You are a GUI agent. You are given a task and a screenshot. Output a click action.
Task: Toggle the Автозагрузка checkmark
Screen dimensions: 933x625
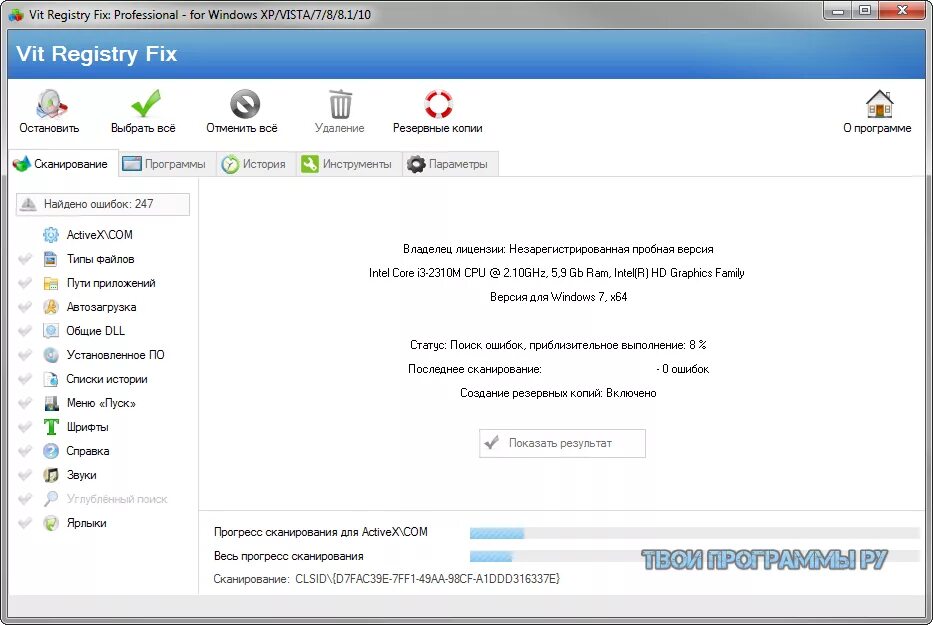(x=25, y=307)
